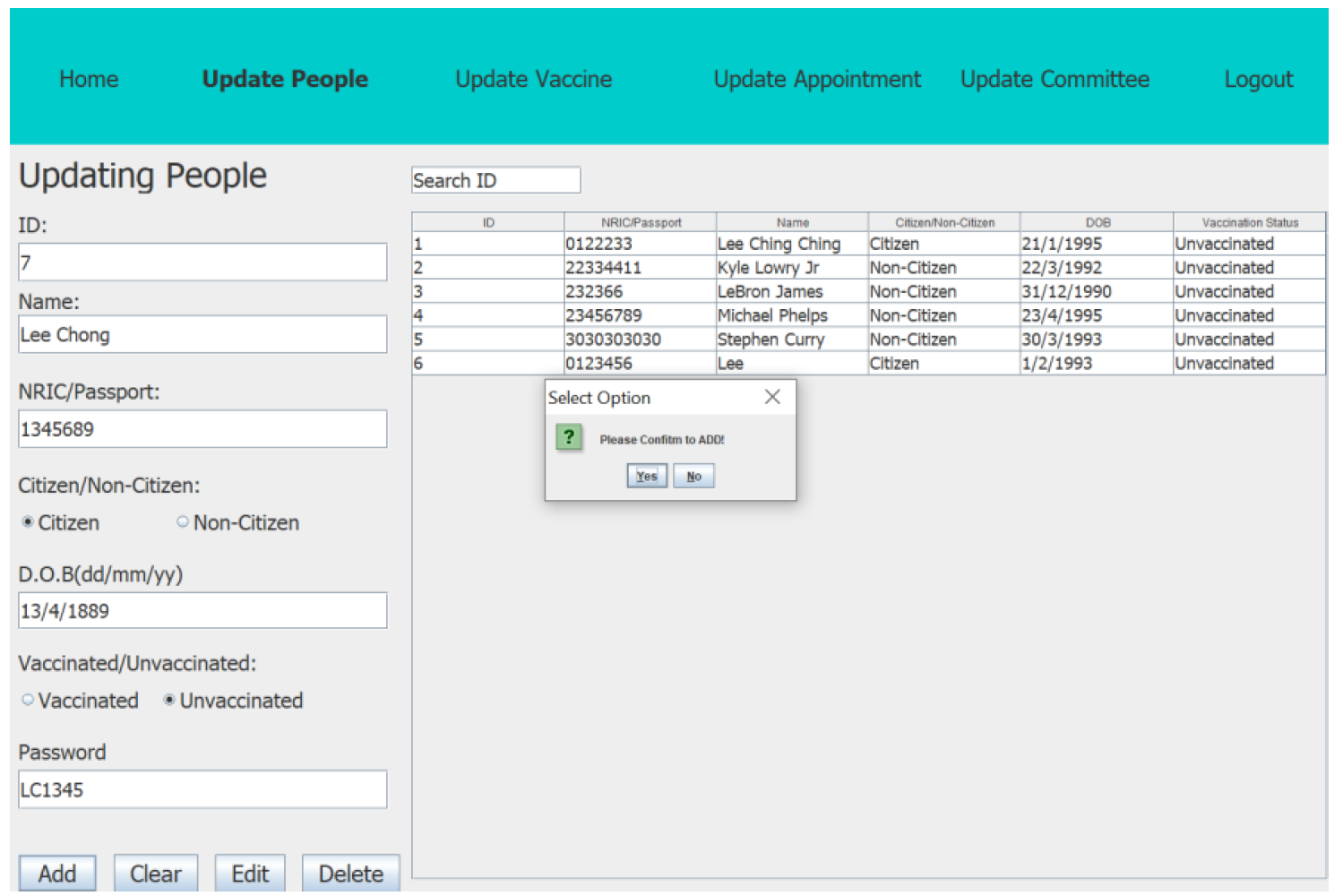Open the Update Committee section
The width and height of the screenshot is (1343, 896).
pos(1055,79)
